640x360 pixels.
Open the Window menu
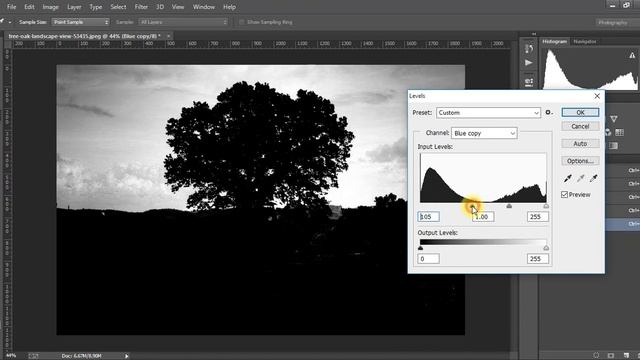pyautogui.click(x=204, y=7)
